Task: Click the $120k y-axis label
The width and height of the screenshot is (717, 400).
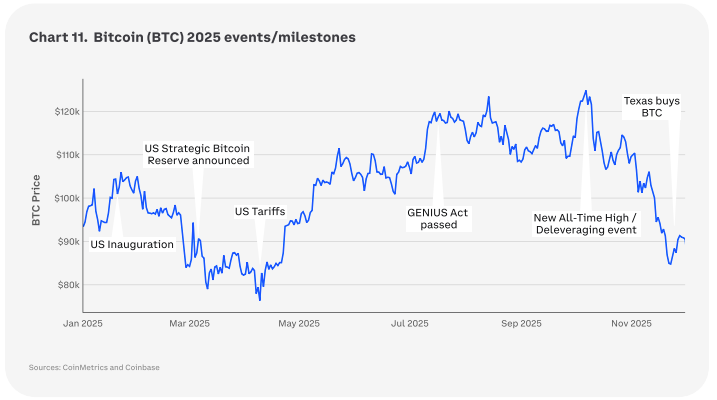Action: (x=67, y=111)
